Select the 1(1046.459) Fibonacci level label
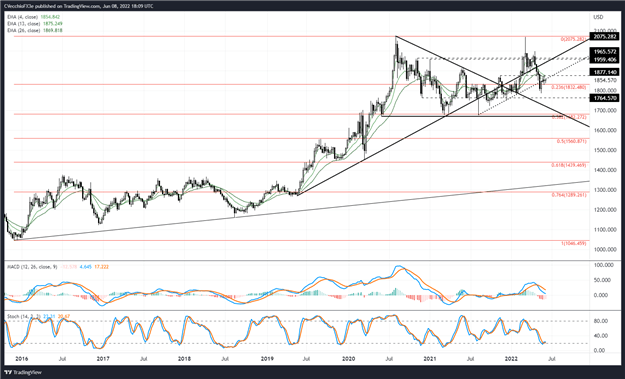This screenshot has height=379, width=625. (574, 243)
